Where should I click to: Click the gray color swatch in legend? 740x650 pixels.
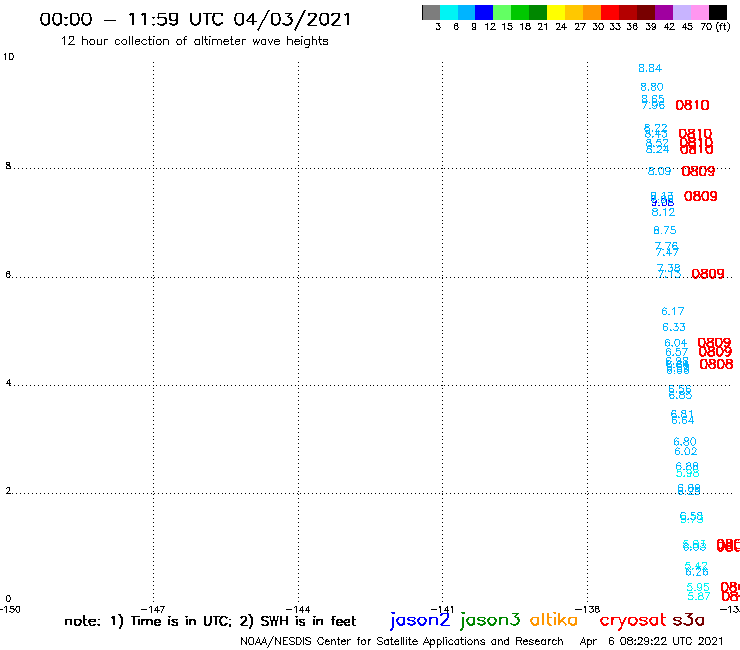431,12
